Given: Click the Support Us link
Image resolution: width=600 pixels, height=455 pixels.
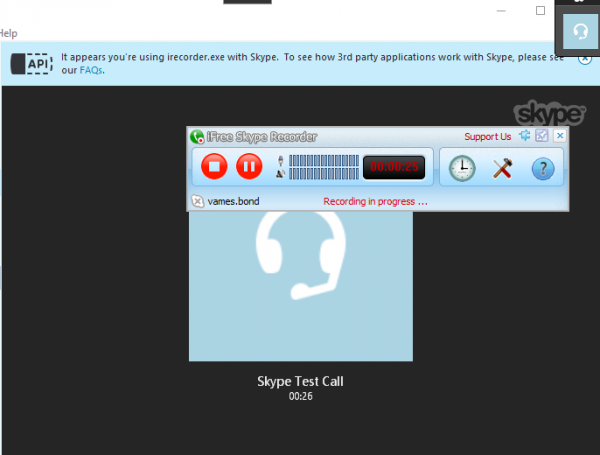Looking at the screenshot, I should [488, 137].
